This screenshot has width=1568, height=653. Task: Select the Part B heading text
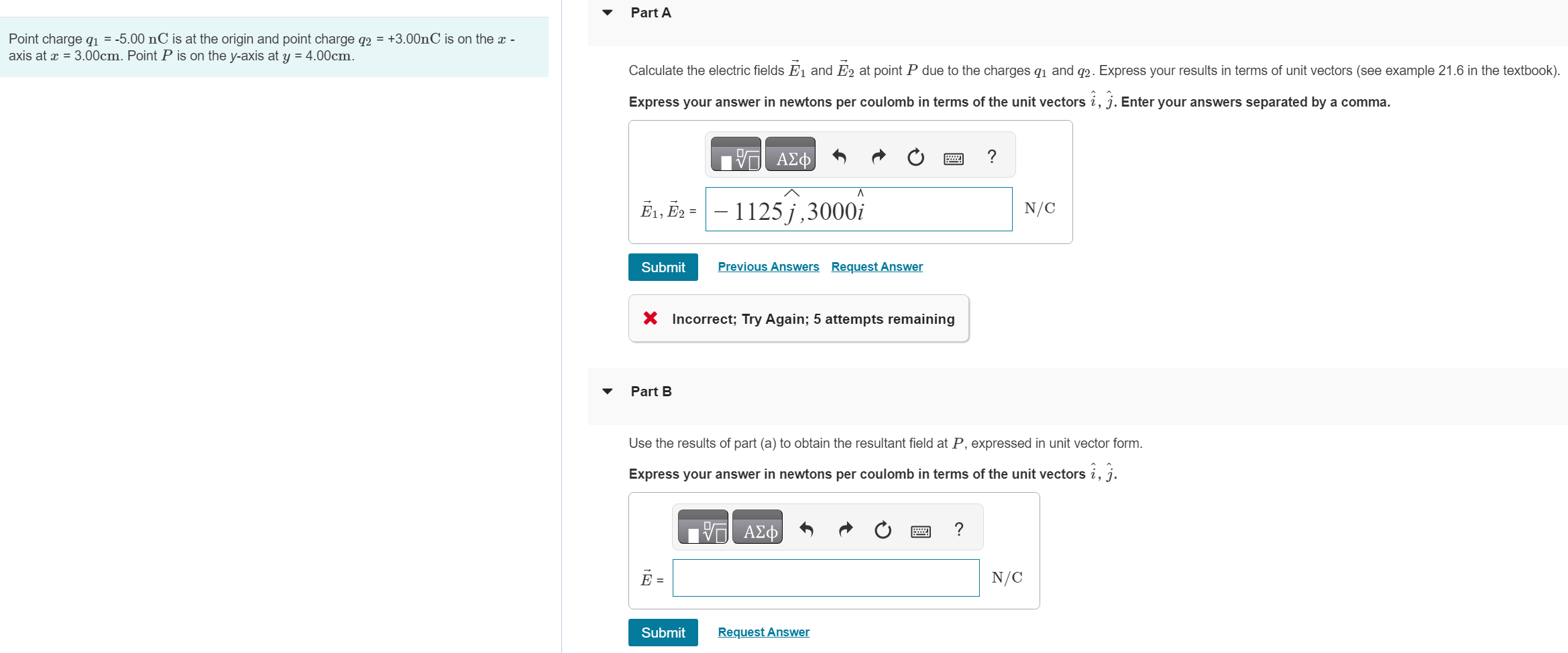point(651,392)
